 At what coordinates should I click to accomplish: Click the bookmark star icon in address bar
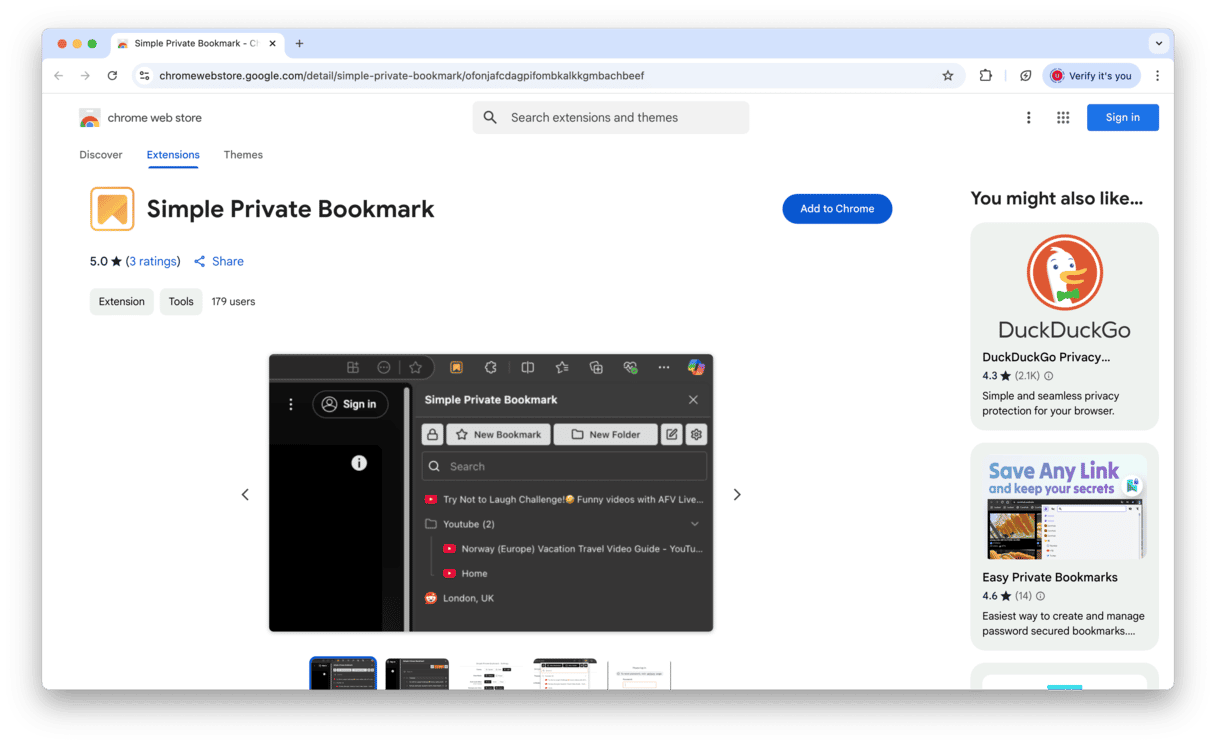947,76
